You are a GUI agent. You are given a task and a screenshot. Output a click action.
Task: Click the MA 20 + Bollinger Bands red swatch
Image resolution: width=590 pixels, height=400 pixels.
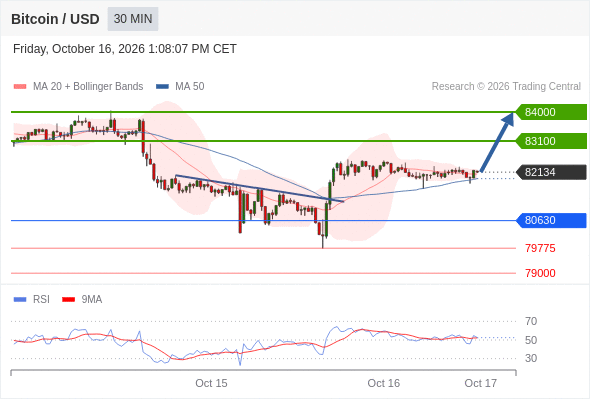pos(20,87)
